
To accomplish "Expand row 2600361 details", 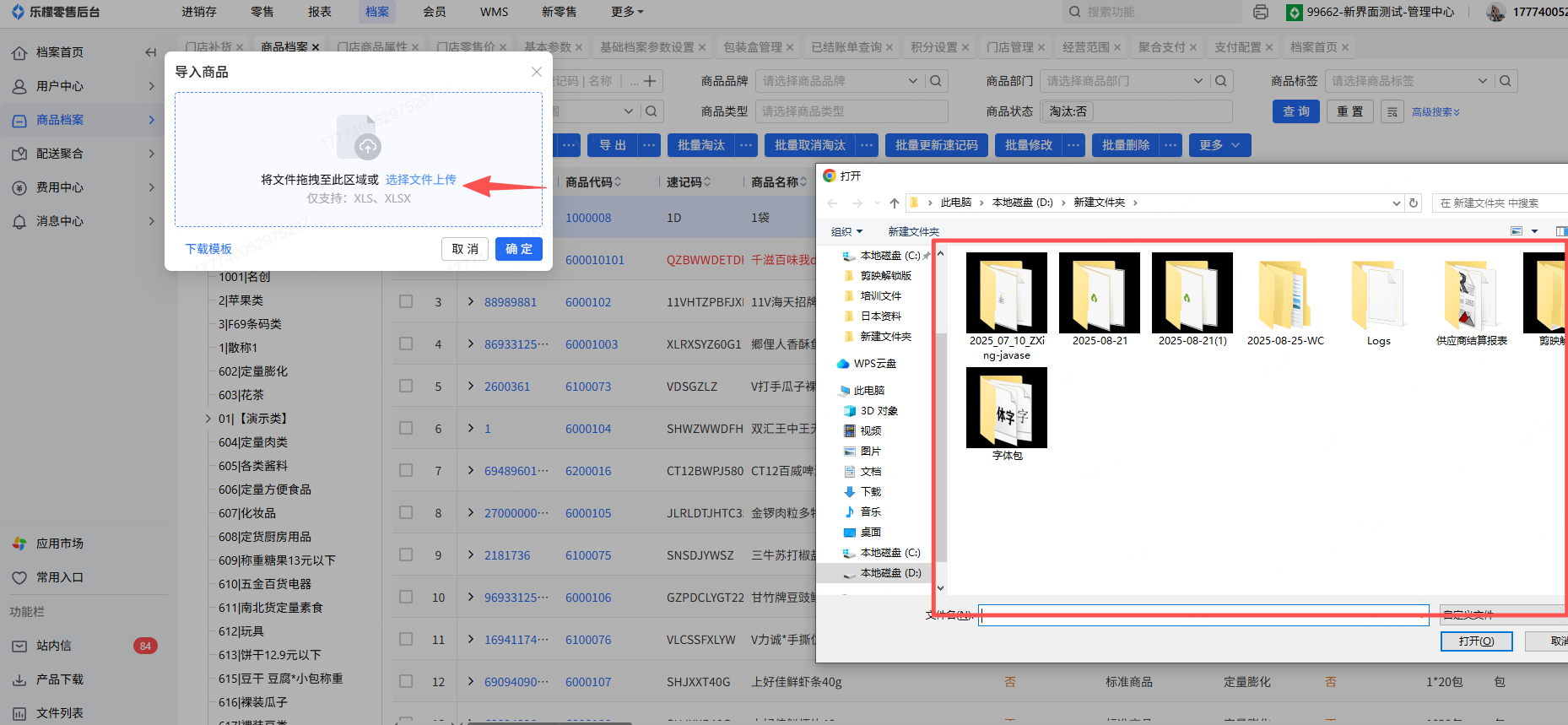I will click(471, 386).
